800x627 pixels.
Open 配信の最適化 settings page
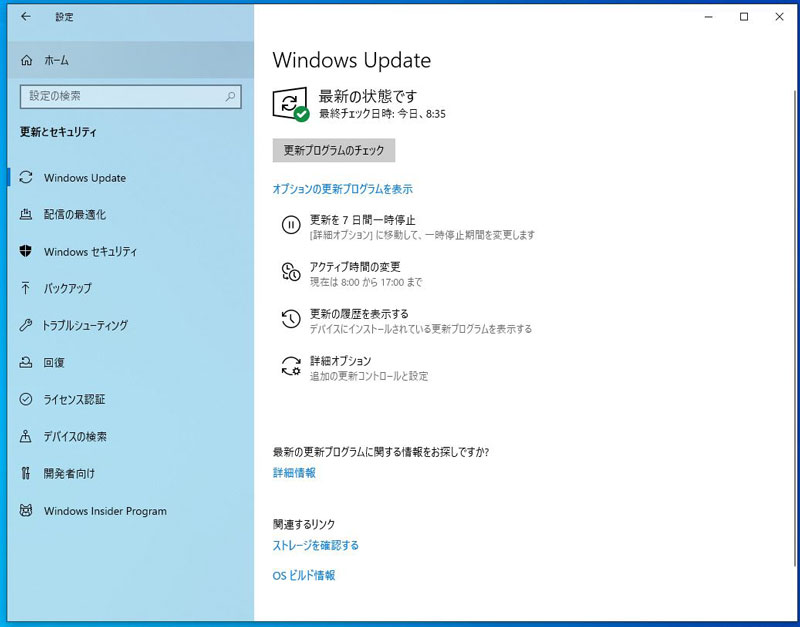pyautogui.click(x=131, y=214)
